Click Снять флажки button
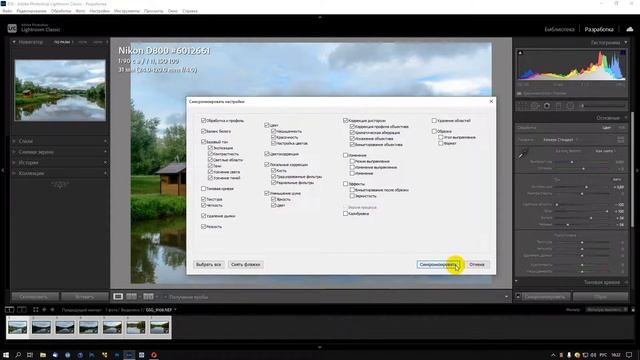Image resolution: width=640 pixels, height=360 pixels. coord(245,264)
